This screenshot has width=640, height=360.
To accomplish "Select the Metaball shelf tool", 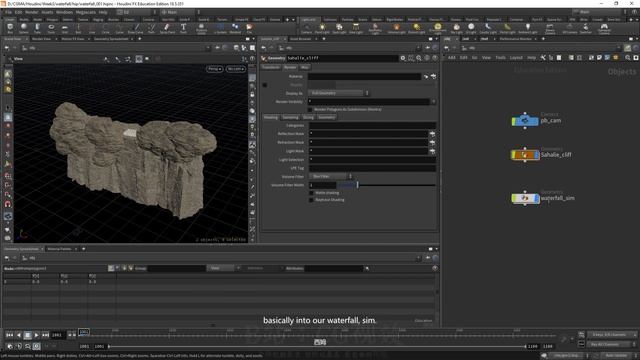I will point(235,28).
